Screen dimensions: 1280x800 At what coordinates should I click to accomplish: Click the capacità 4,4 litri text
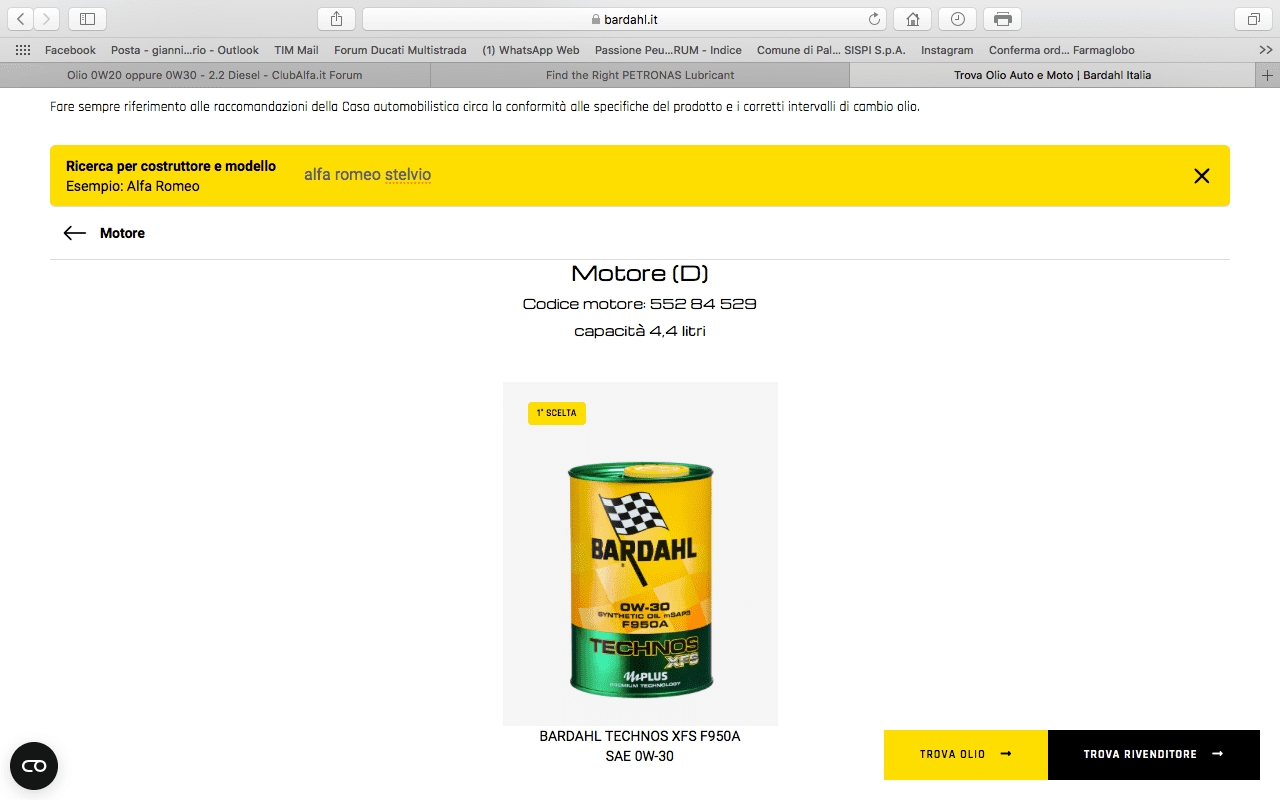click(x=640, y=331)
